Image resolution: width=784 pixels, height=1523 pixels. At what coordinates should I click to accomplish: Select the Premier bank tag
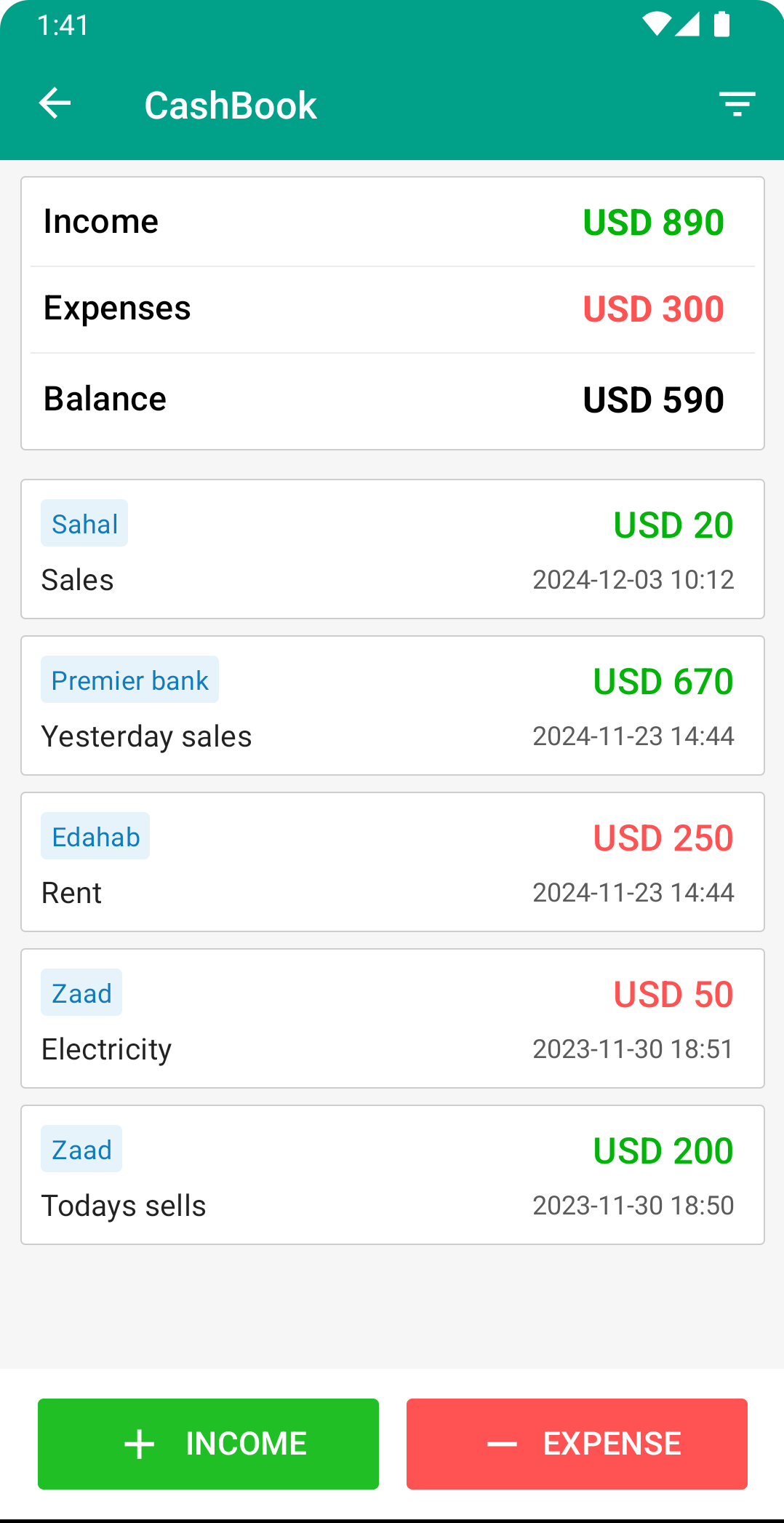click(129, 680)
